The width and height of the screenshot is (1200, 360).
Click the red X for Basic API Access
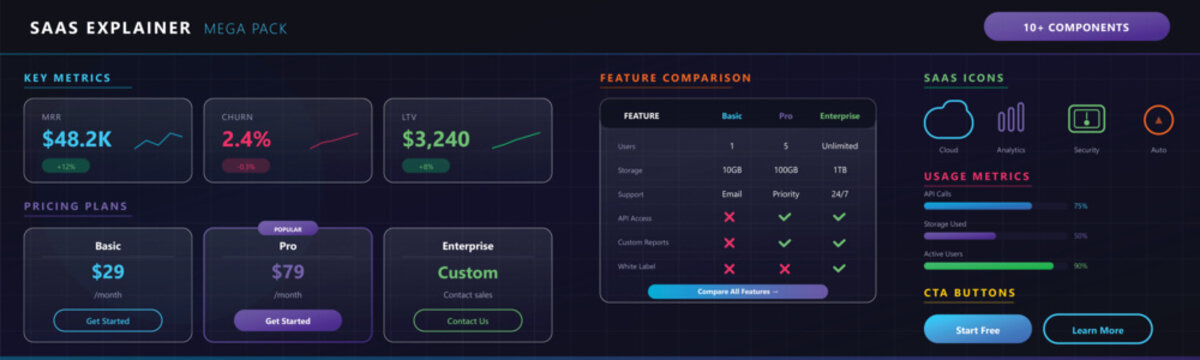[729, 217]
